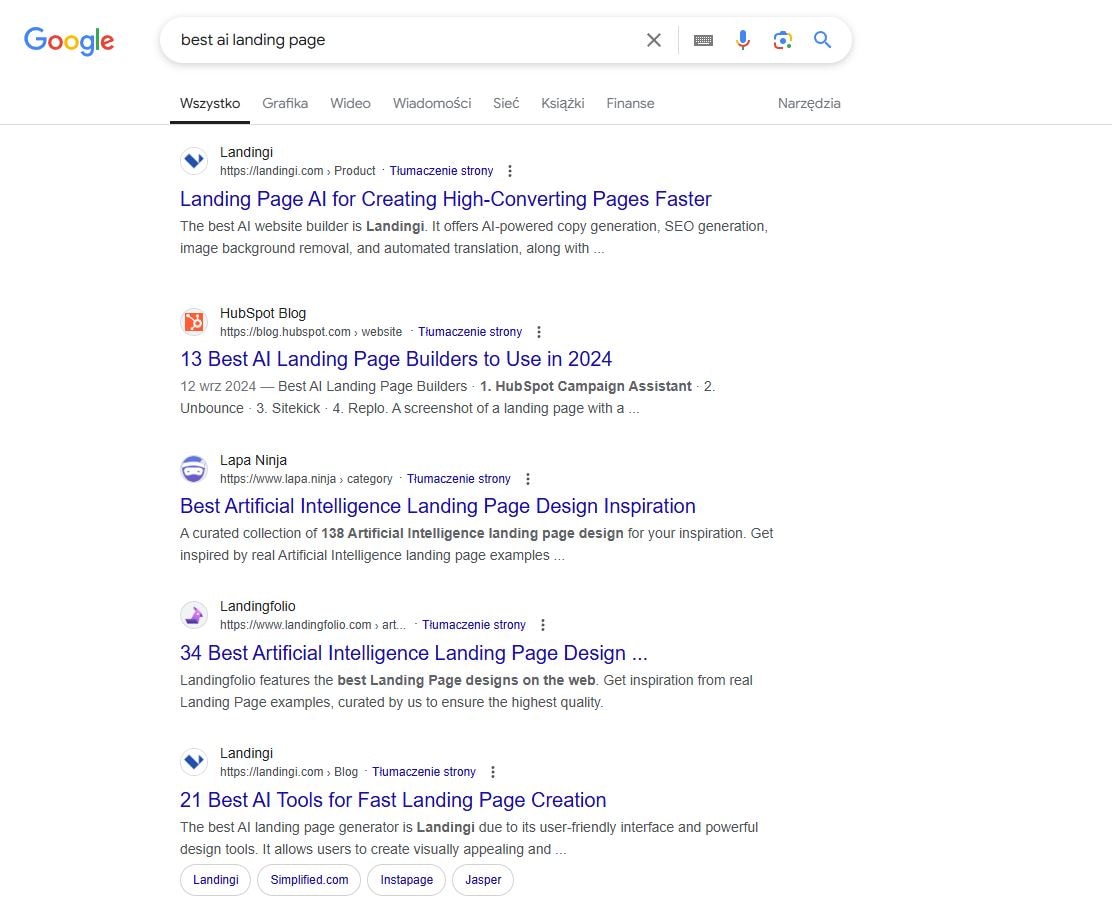Go to the Finanse tab
1112x918 pixels.
[x=630, y=104]
